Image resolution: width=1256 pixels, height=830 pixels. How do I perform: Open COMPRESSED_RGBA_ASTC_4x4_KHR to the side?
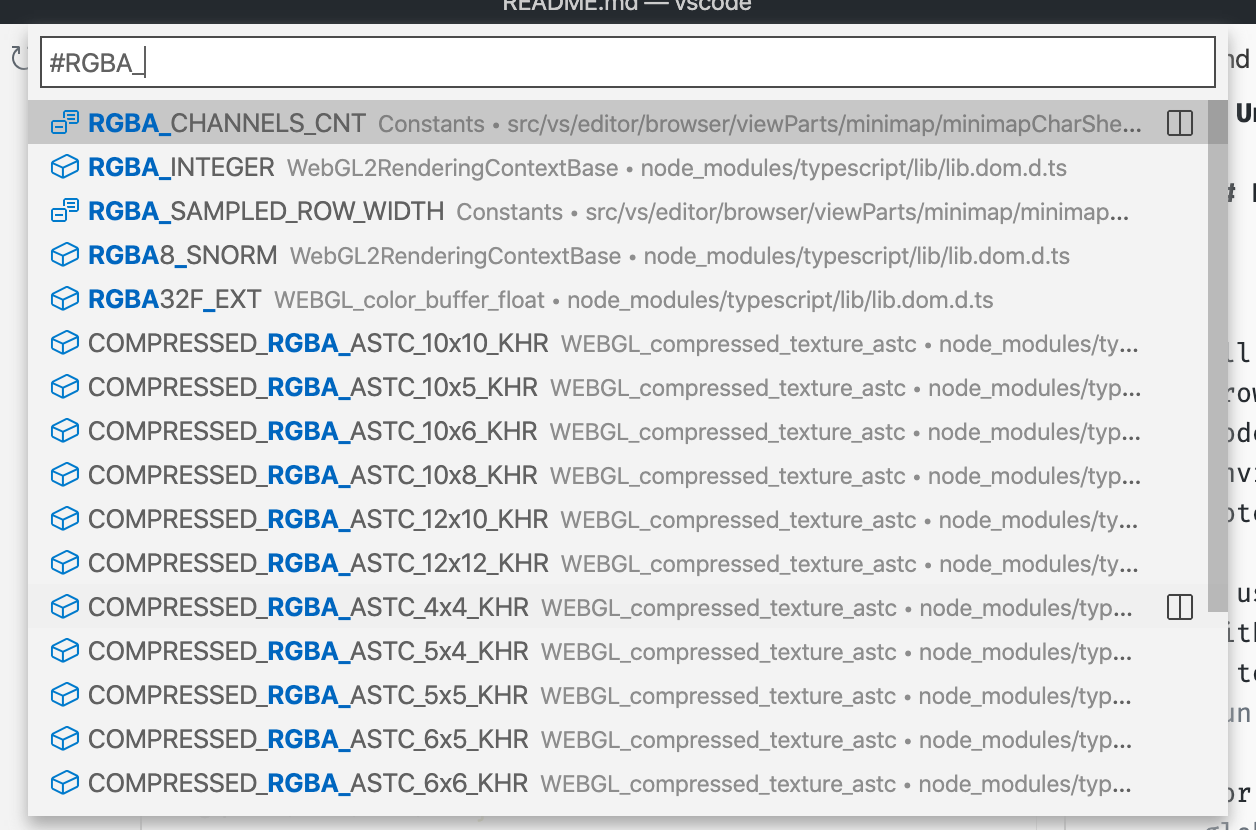1180,606
